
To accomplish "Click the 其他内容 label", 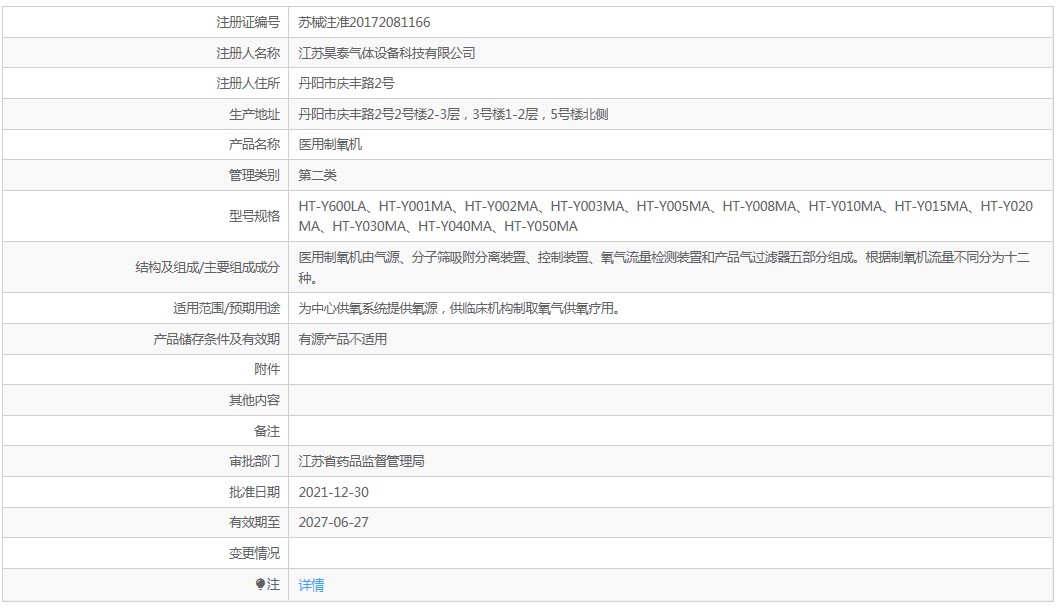I will coord(254,401).
